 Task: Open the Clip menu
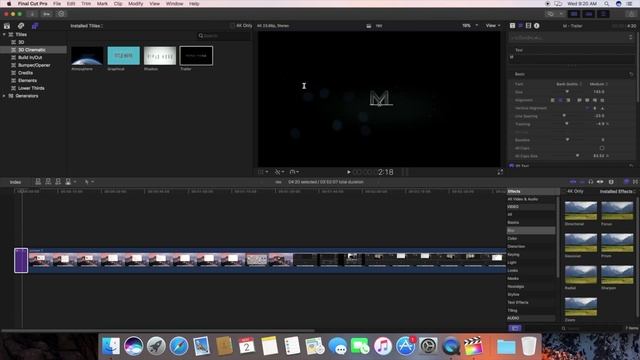118,4
